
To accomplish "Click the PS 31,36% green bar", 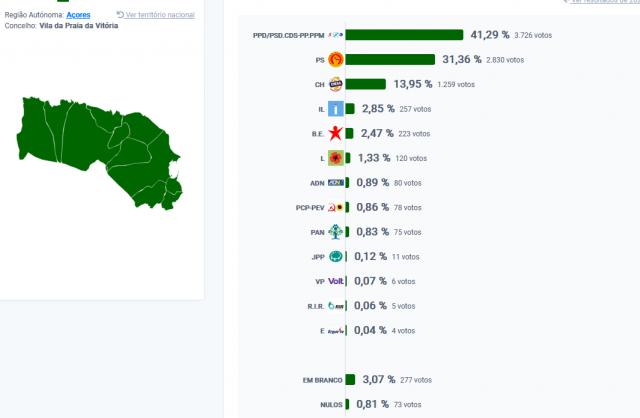I will [x=390, y=60].
